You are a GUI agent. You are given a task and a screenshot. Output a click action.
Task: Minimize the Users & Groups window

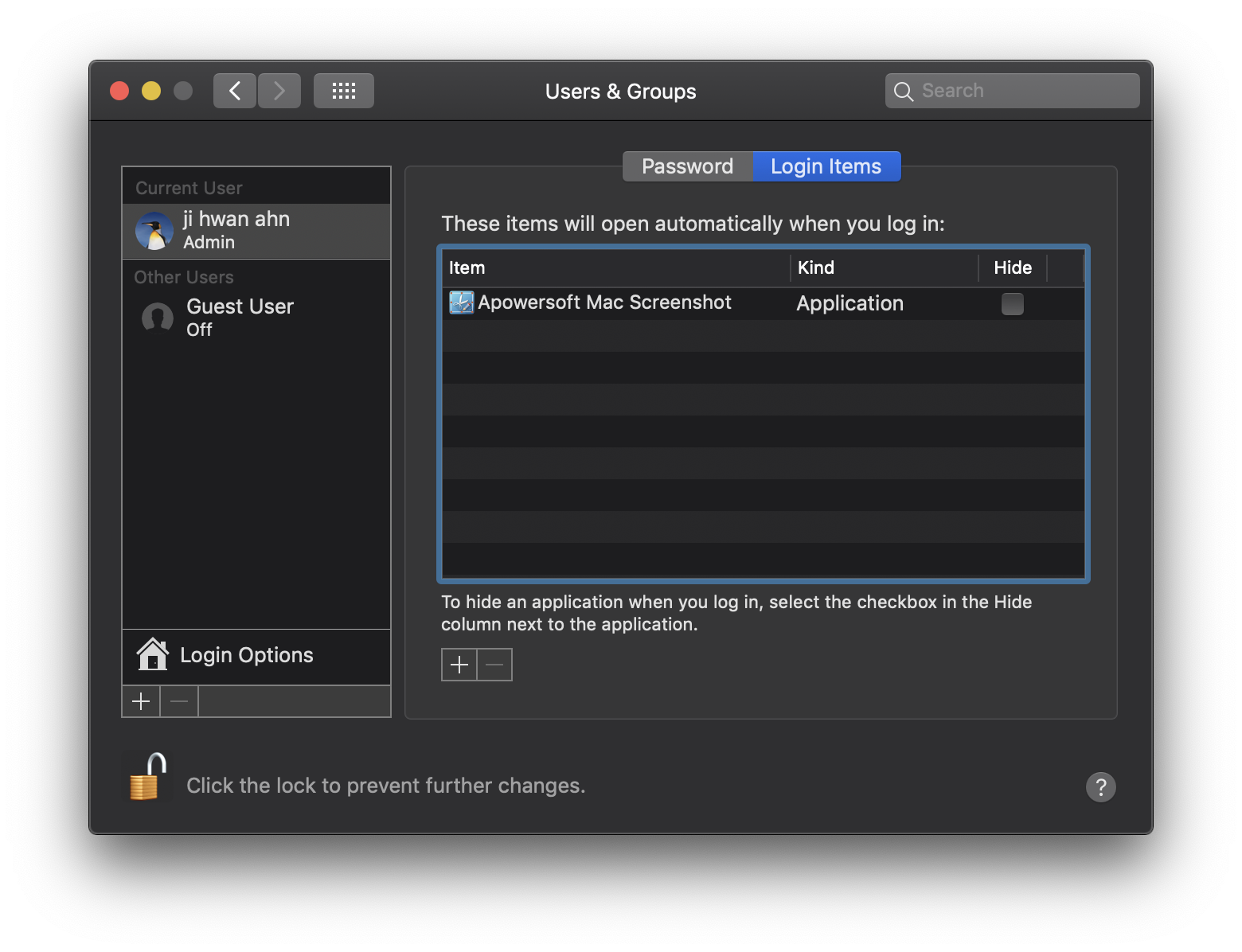[x=151, y=91]
